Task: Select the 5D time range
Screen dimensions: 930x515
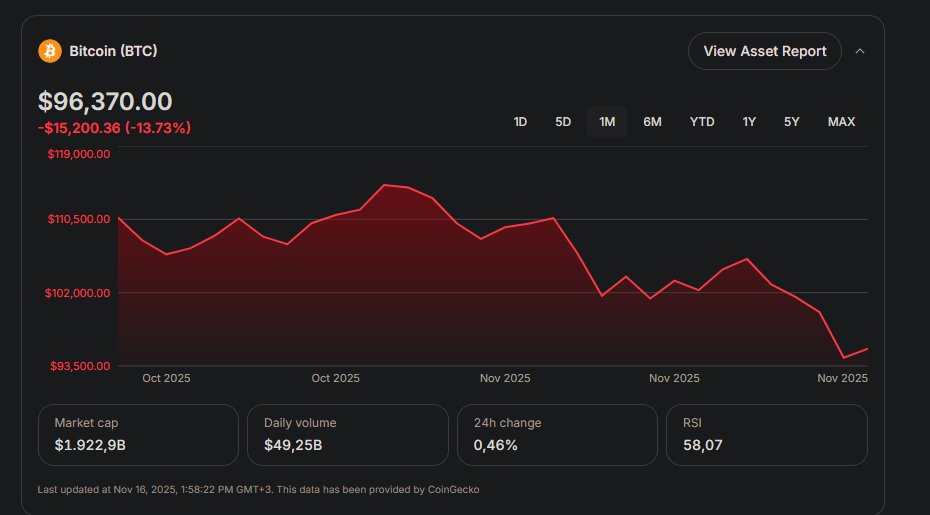Action: [563, 122]
